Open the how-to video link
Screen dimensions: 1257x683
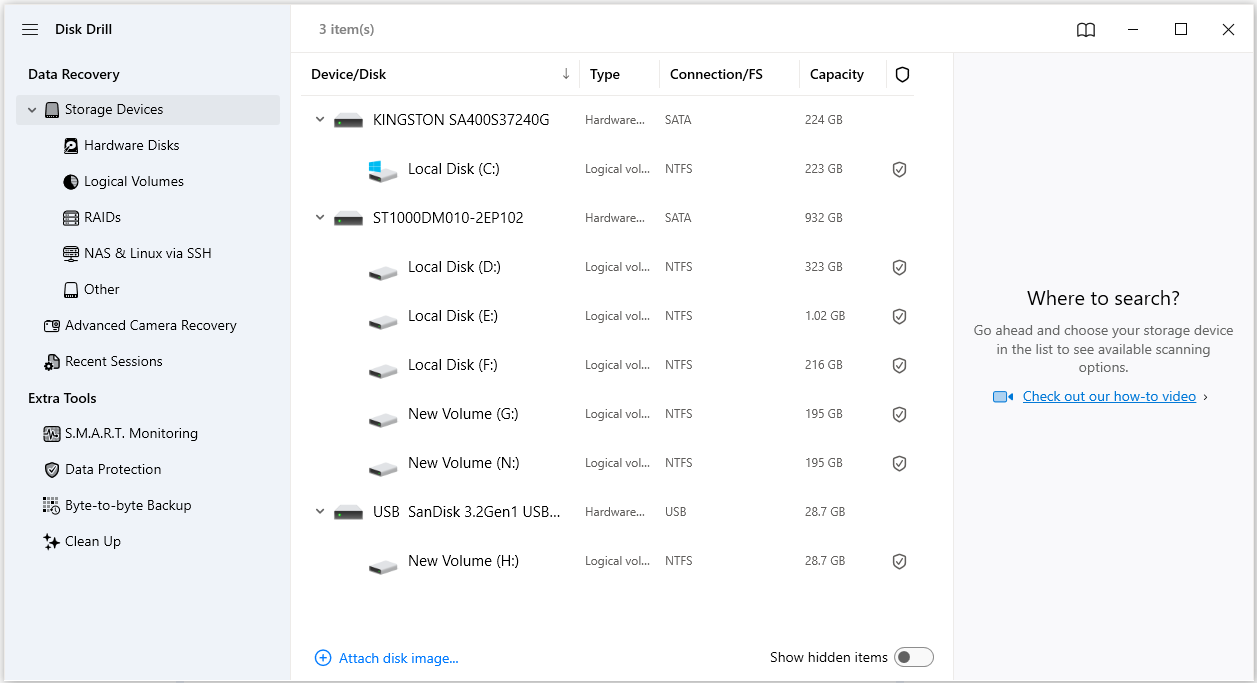click(x=1109, y=396)
